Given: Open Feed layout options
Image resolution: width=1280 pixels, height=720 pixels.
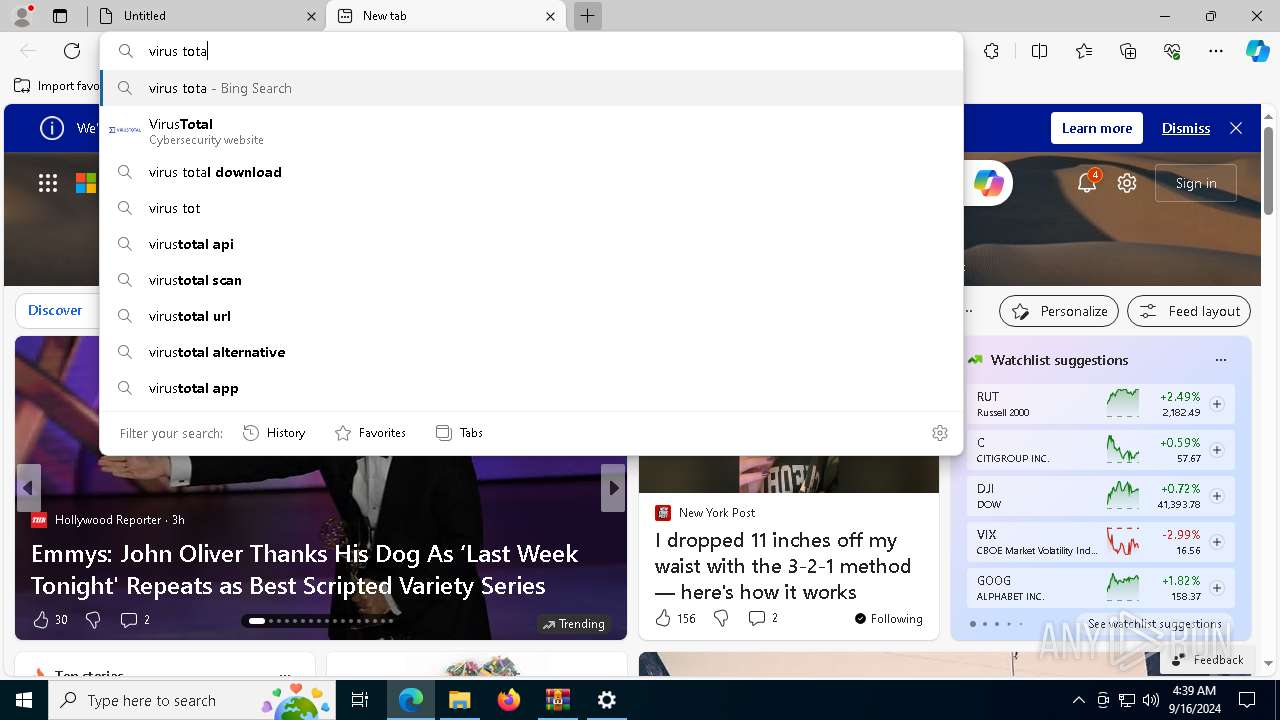Looking at the screenshot, I should [x=1189, y=311].
